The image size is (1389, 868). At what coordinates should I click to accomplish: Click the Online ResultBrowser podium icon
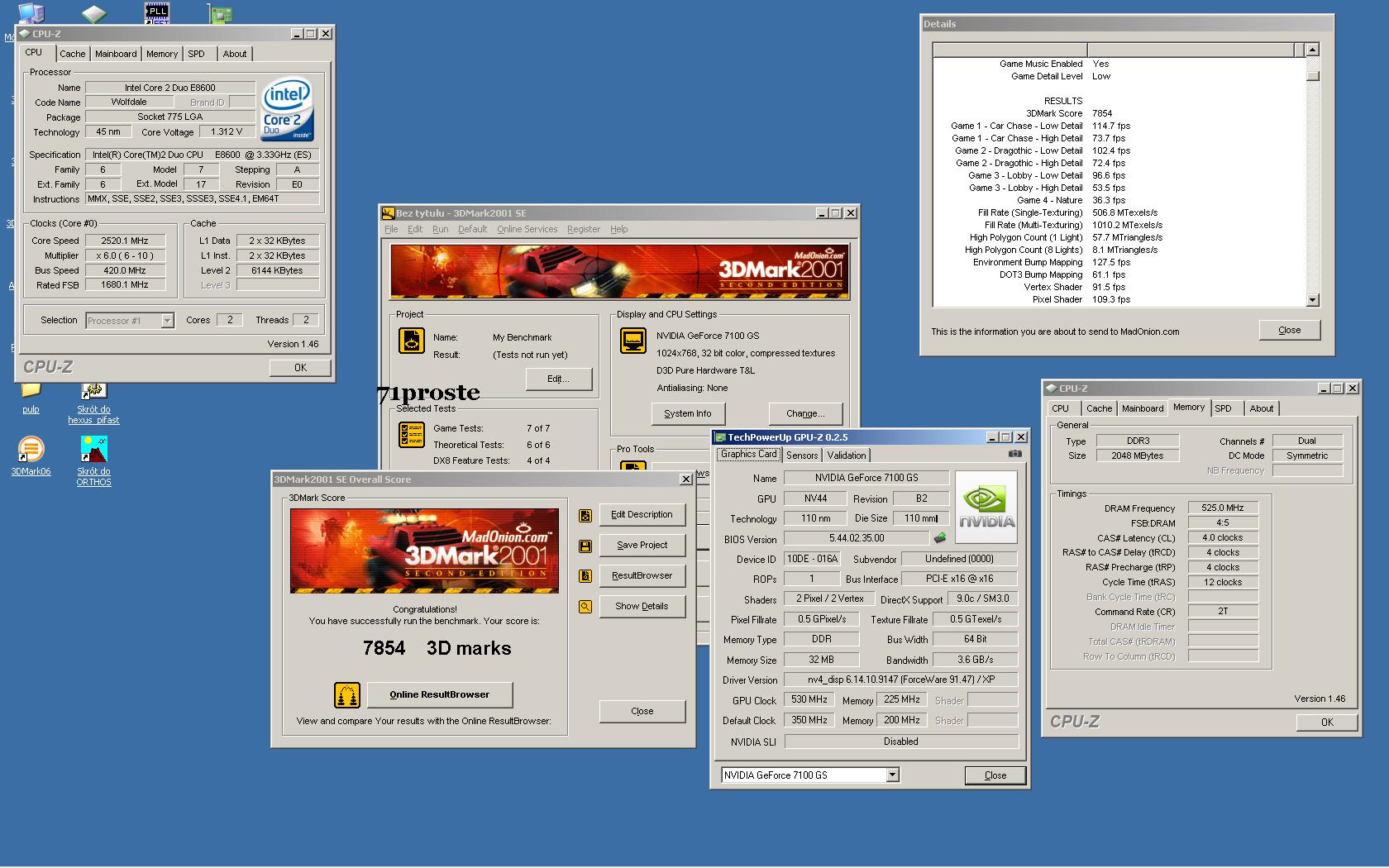point(347,695)
